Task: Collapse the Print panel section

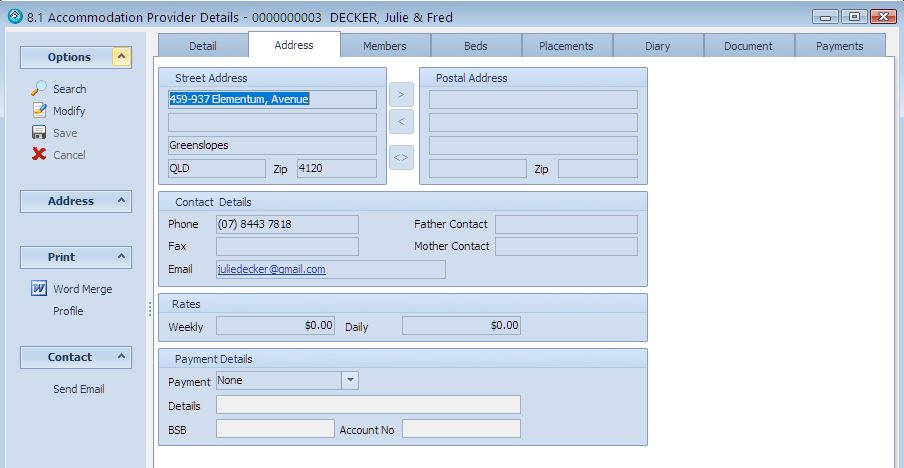Action: 121,257
